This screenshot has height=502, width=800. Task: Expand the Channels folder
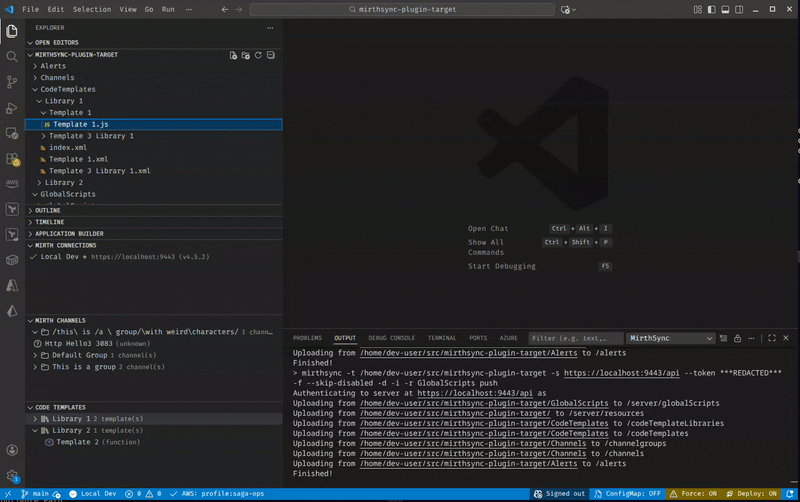click(154, 78)
